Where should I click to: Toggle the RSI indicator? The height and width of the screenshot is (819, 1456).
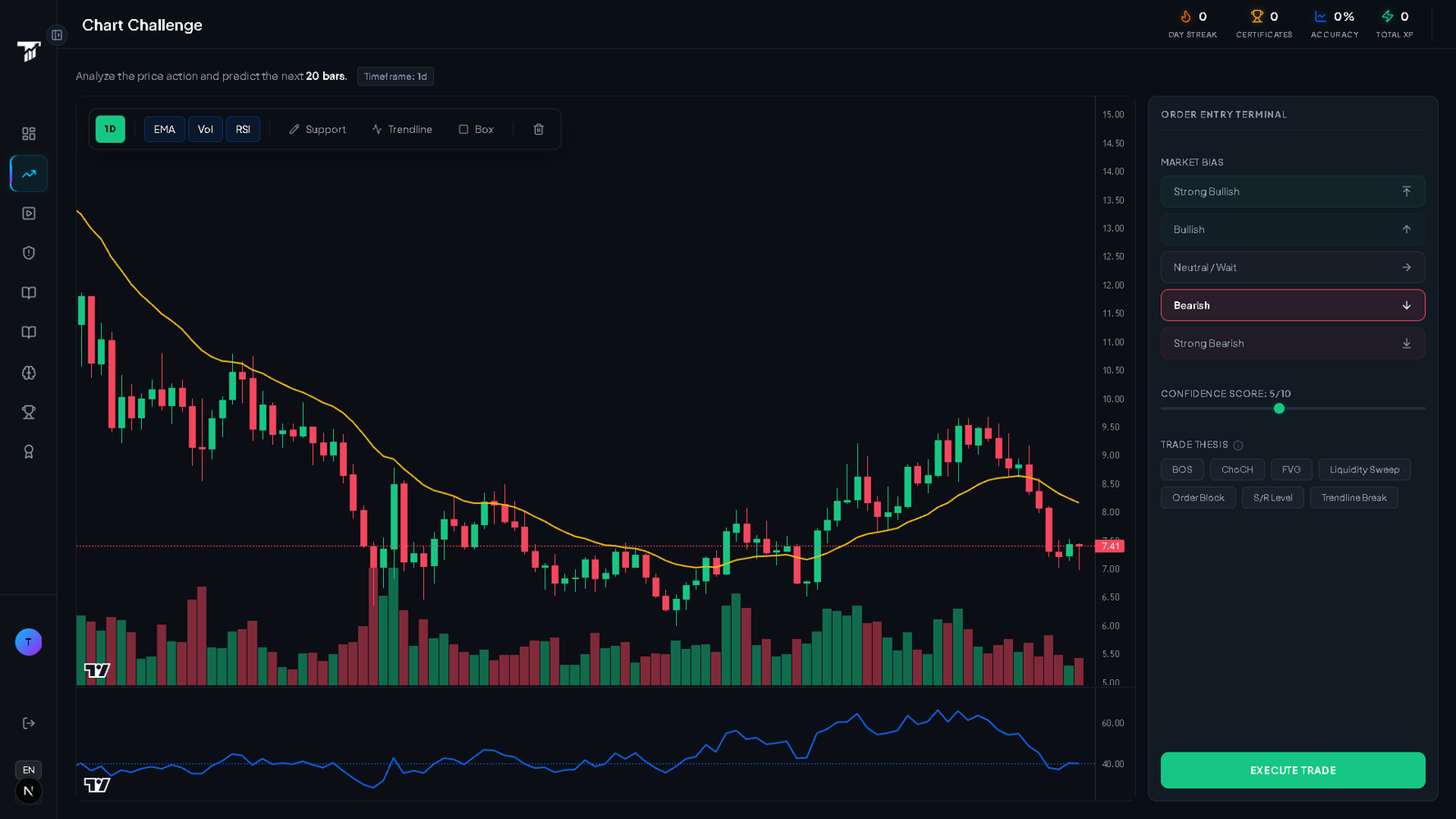click(x=243, y=129)
